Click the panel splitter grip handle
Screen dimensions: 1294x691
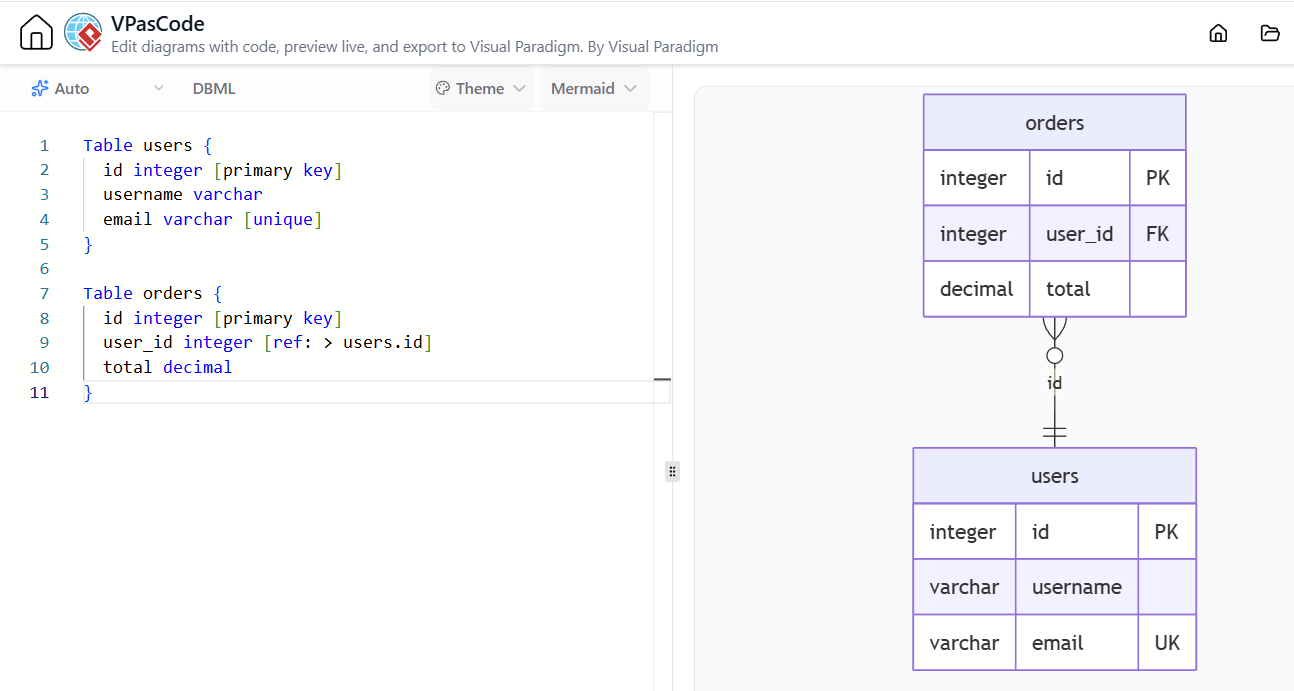click(x=672, y=471)
